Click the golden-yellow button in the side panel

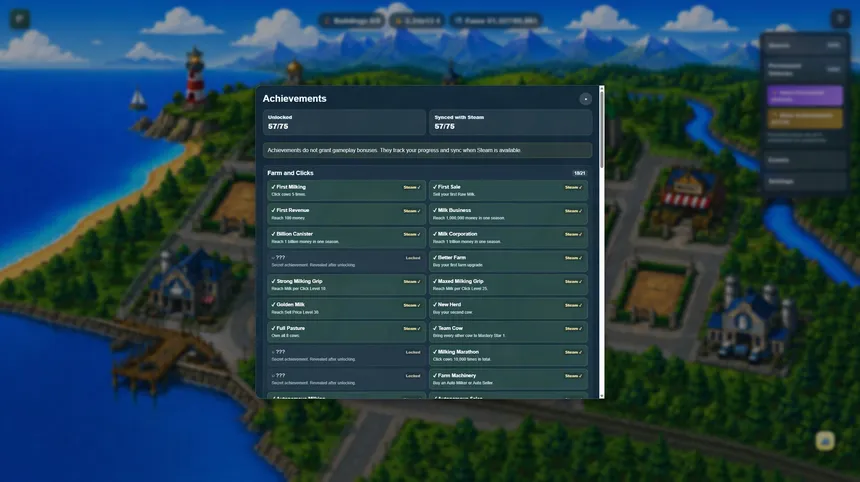[805, 118]
